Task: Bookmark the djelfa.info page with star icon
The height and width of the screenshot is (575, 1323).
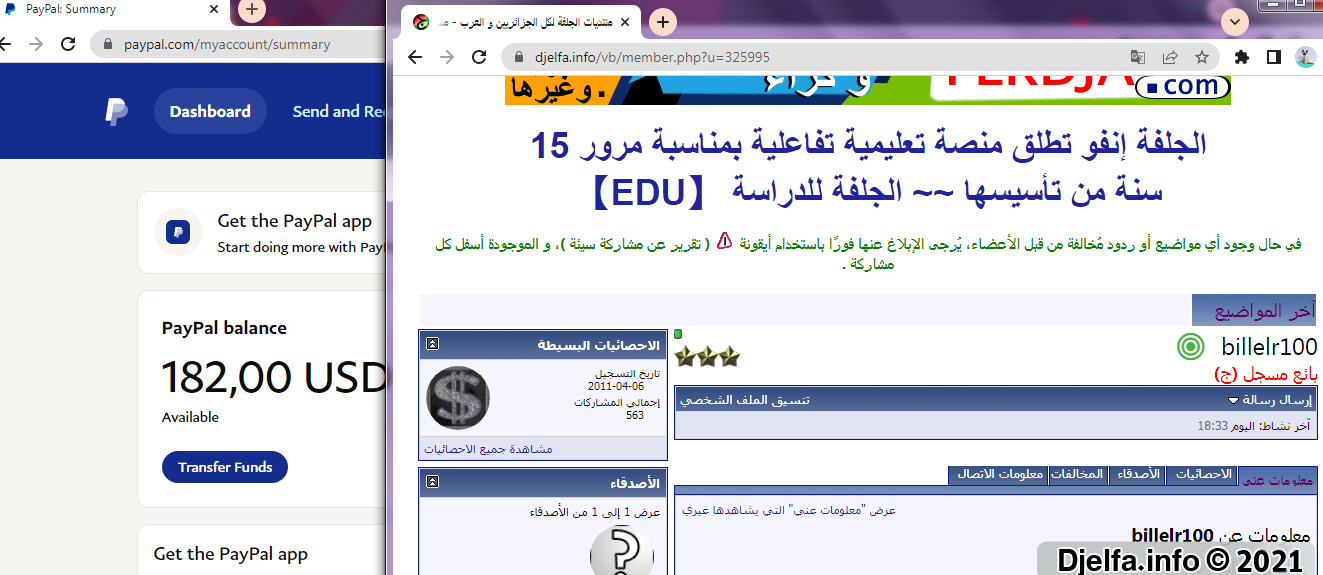Action: [x=1202, y=57]
